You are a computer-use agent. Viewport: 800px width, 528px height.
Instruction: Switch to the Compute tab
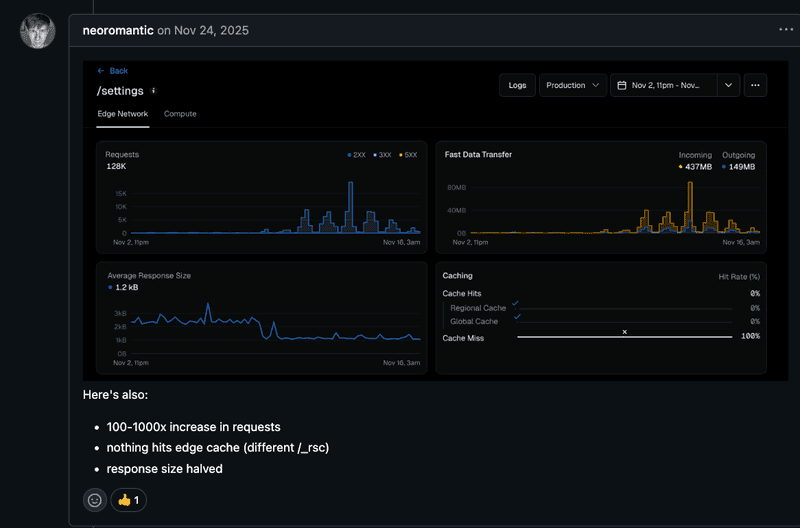point(180,114)
